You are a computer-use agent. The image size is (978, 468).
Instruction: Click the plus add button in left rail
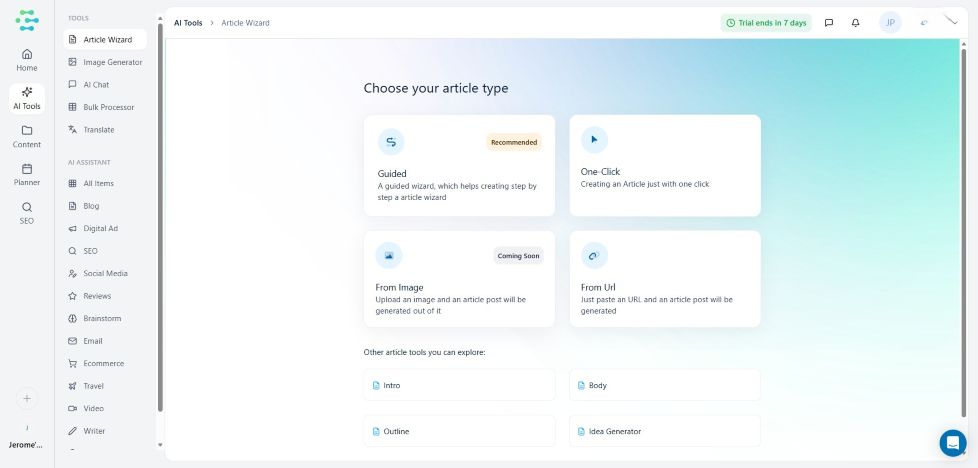[x=27, y=398]
